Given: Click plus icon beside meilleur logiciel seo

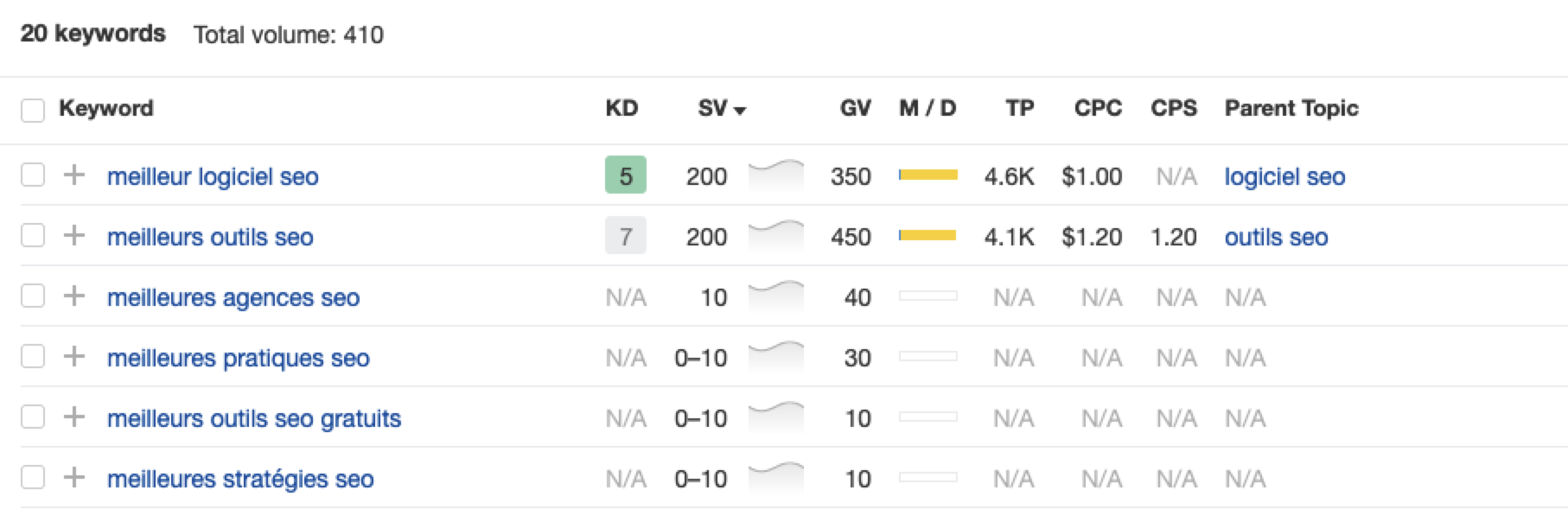Looking at the screenshot, I should click(x=74, y=175).
